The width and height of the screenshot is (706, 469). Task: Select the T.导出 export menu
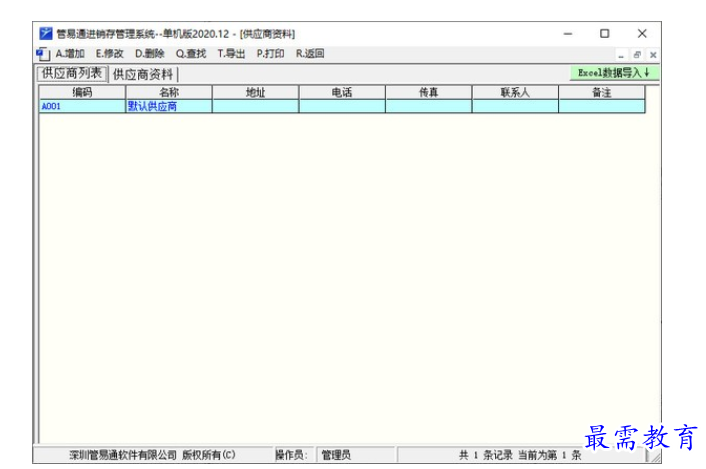(x=231, y=54)
